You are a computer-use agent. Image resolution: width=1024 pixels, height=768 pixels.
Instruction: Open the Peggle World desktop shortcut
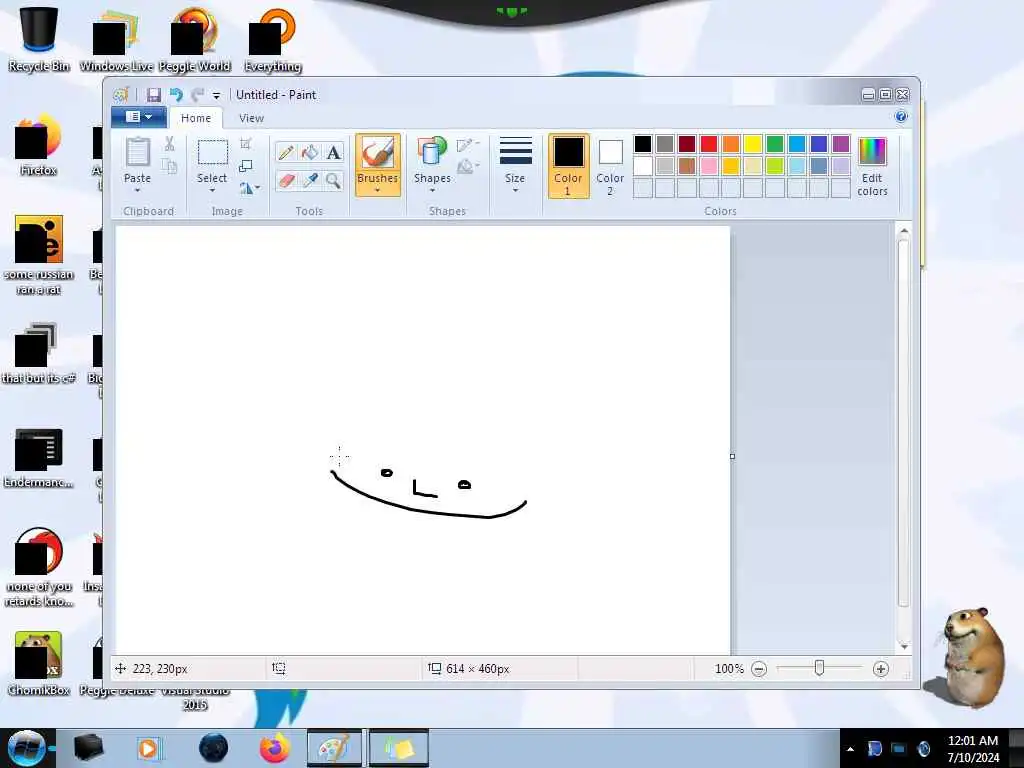[195, 39]
